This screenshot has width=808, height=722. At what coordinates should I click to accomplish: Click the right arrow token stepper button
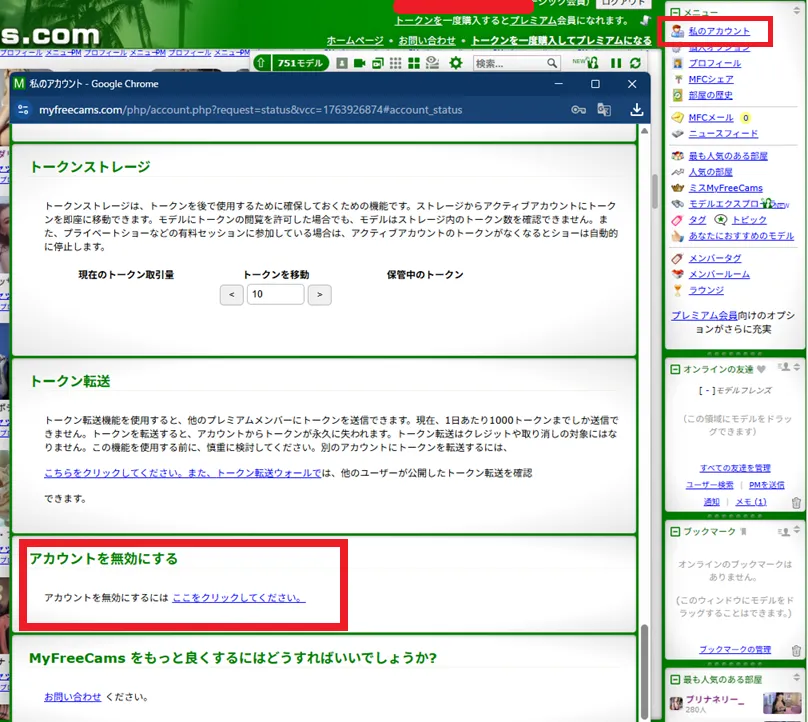(319, 294)
